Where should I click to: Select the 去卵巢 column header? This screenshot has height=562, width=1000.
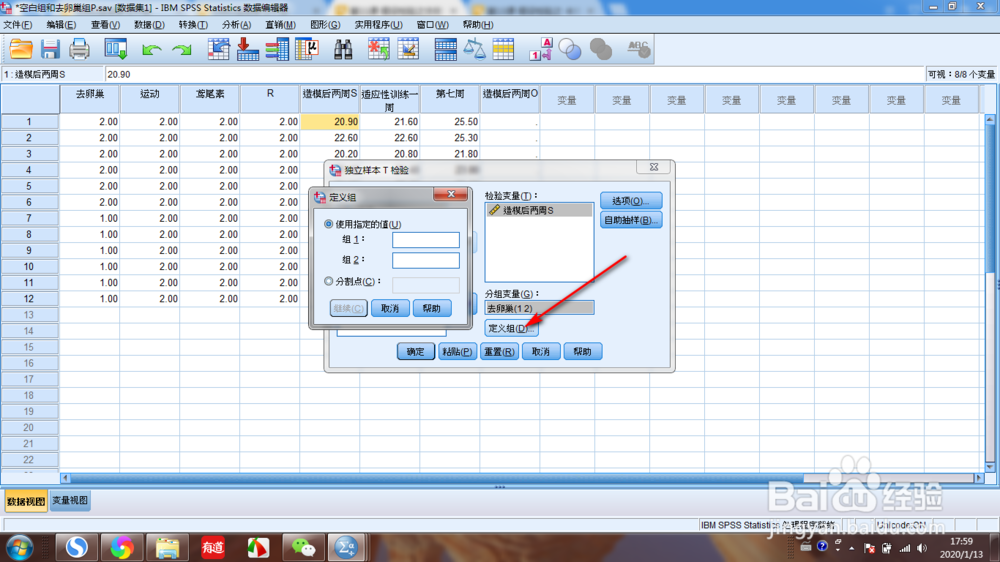(90, 100)
